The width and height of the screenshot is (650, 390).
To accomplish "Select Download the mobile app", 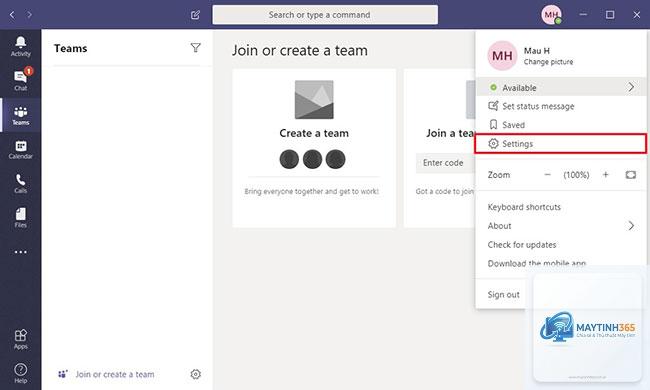I will (x=536, y=263).
